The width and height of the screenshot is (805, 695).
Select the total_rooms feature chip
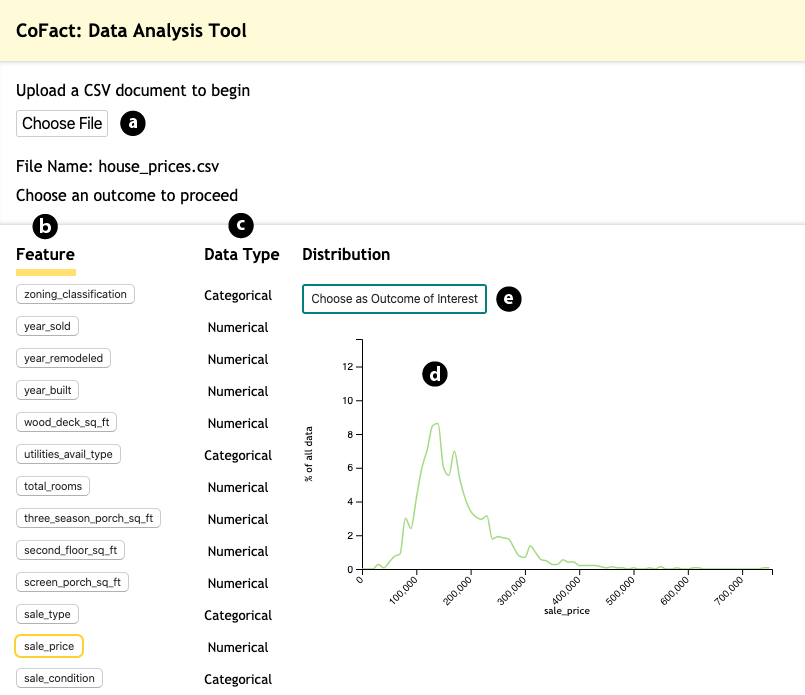pos(53,486)
